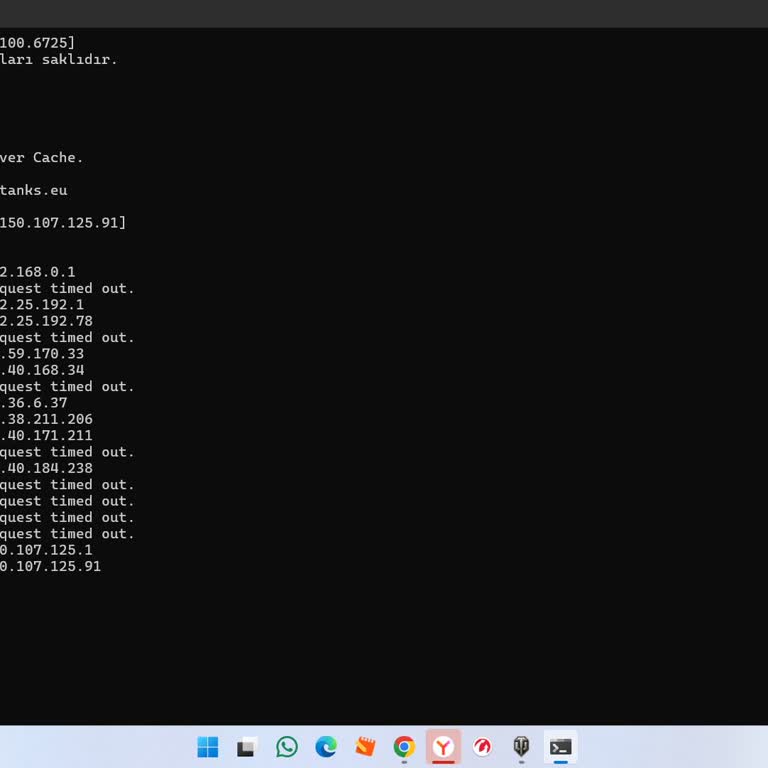Click the .40.184.238 hop entry
768x768 pixels.
click(x=47, y=468)
